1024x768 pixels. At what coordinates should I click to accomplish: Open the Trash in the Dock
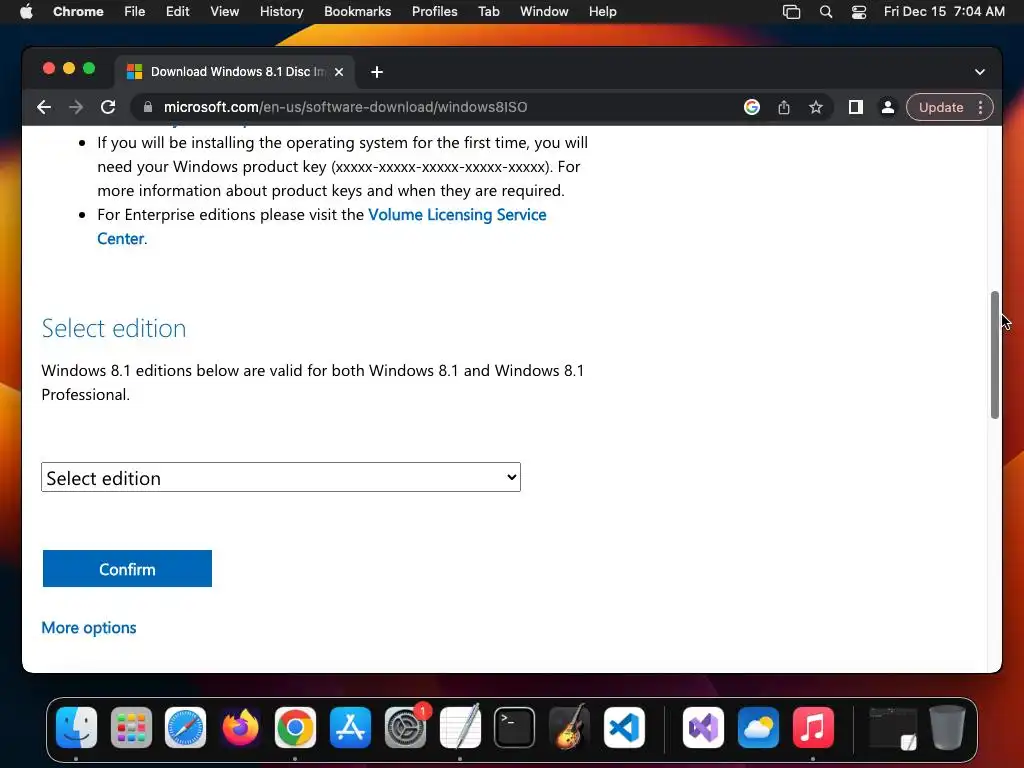tap(948, 728)
